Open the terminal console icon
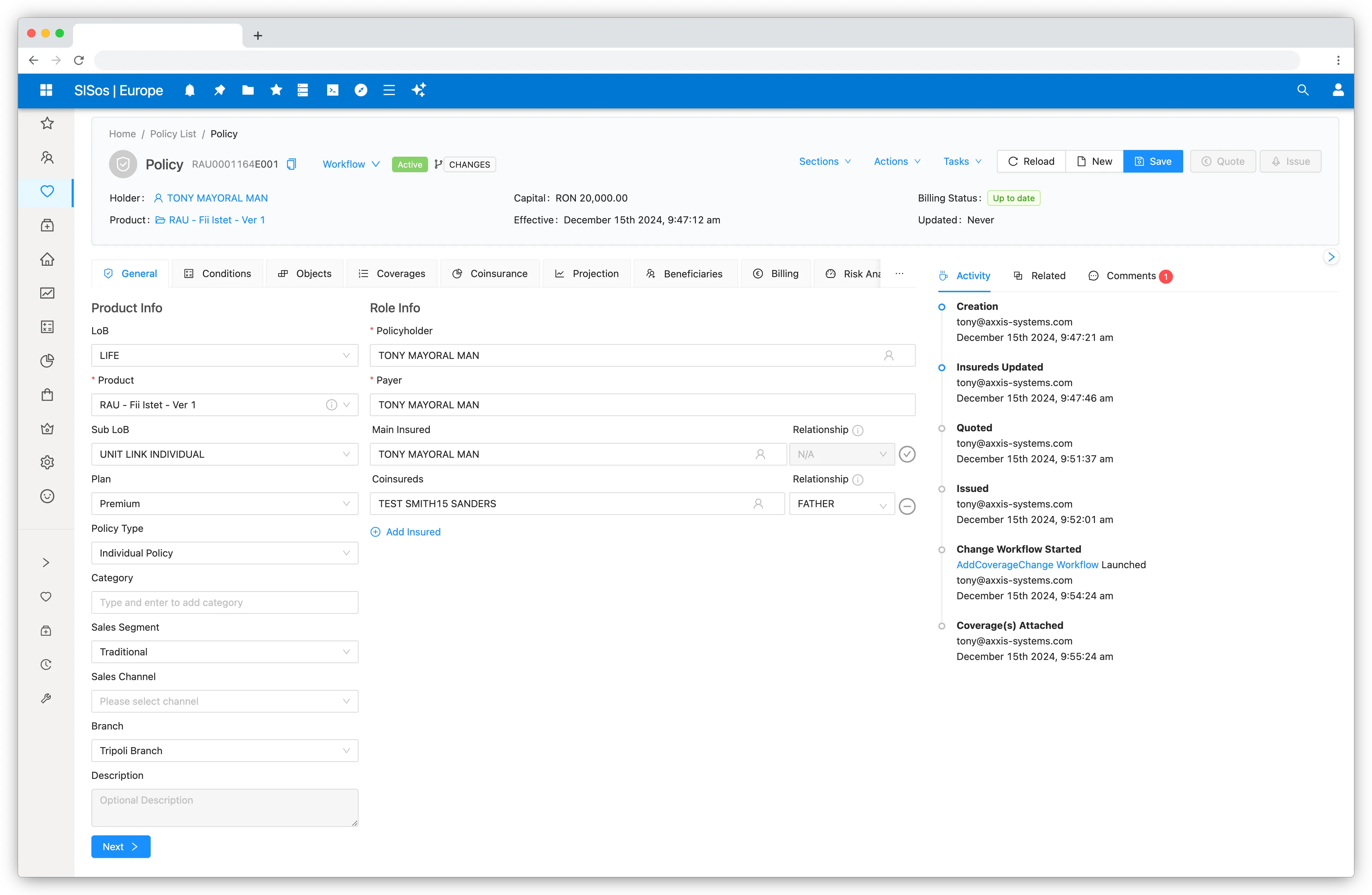 pos(333,90)
